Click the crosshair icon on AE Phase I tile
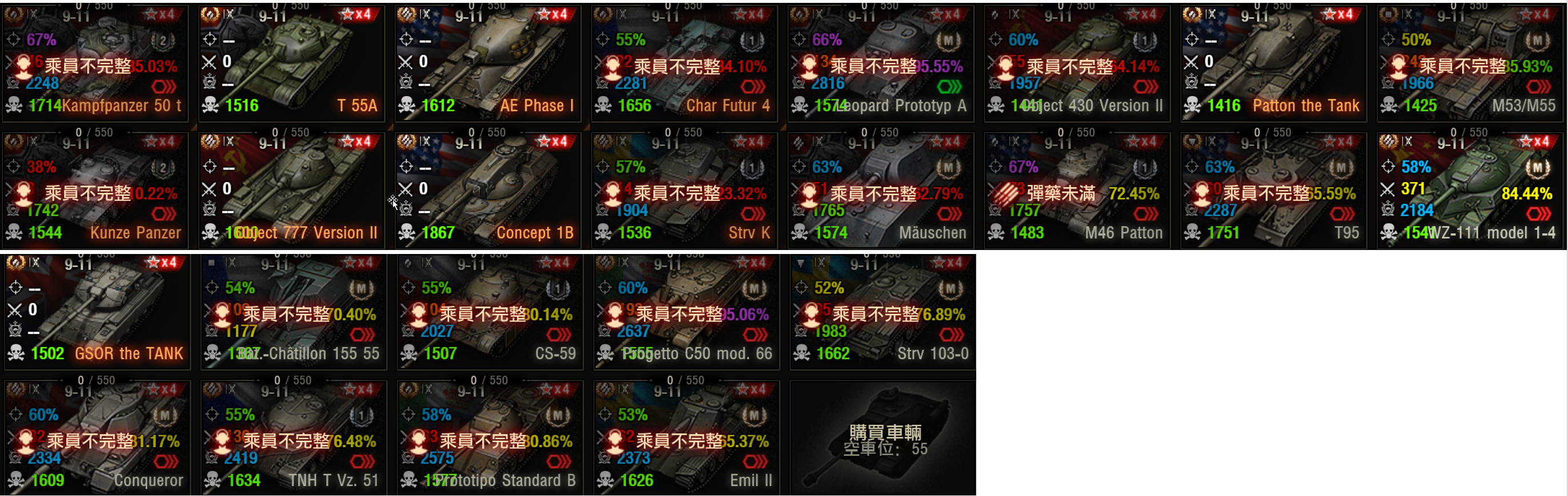The width and height of the screenshot is (1568, 496). tap(406, 39)
